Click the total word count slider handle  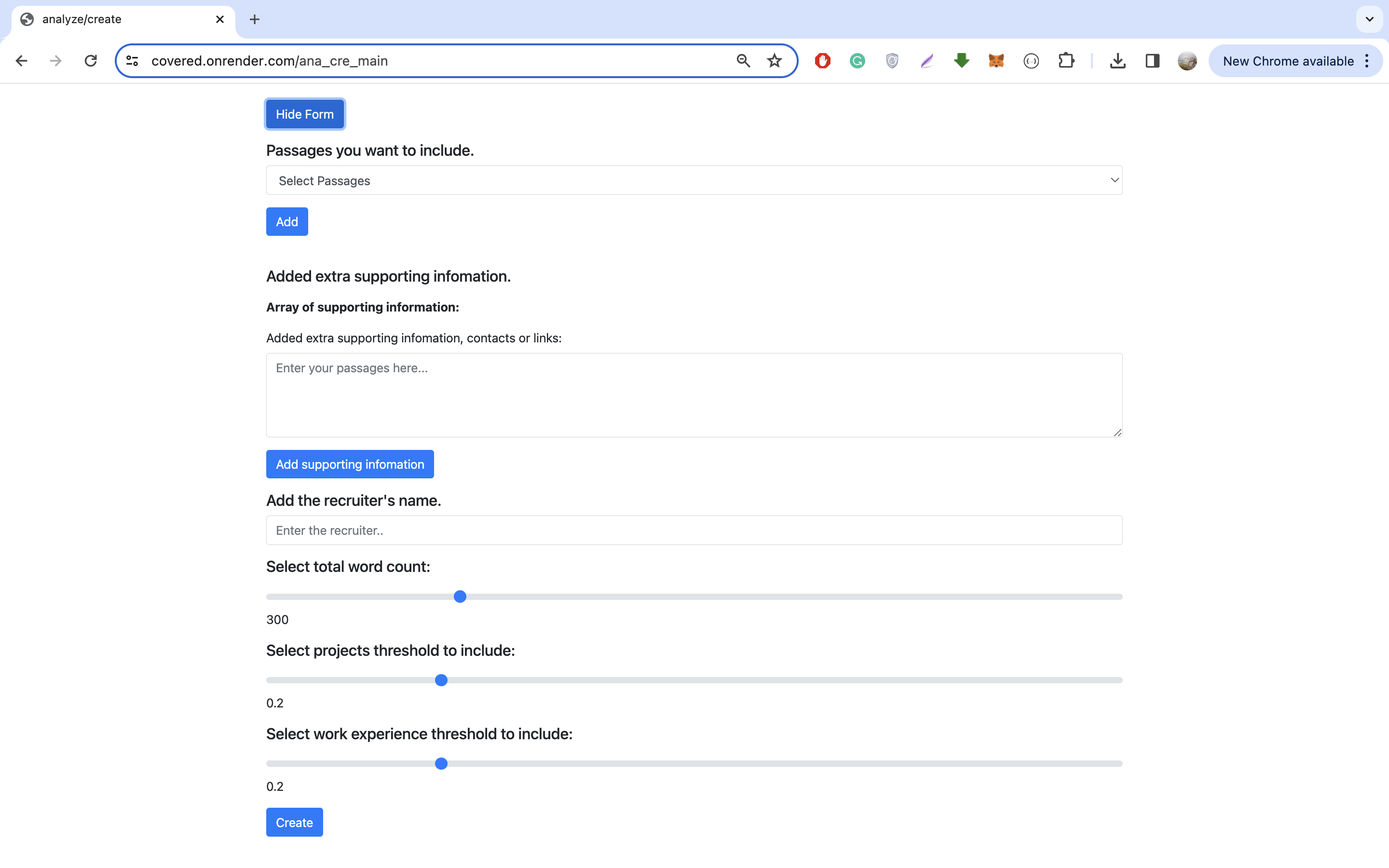460,597
